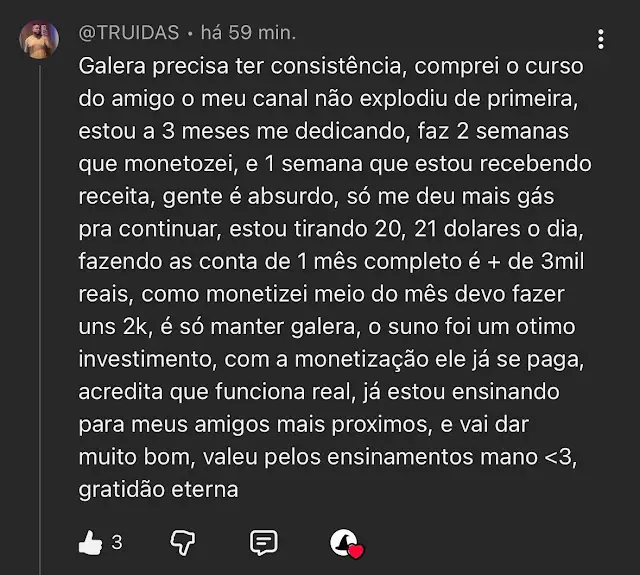Open the three-dot comment options menu
This screenshot has width=640, height=575.
pos(600,39)
